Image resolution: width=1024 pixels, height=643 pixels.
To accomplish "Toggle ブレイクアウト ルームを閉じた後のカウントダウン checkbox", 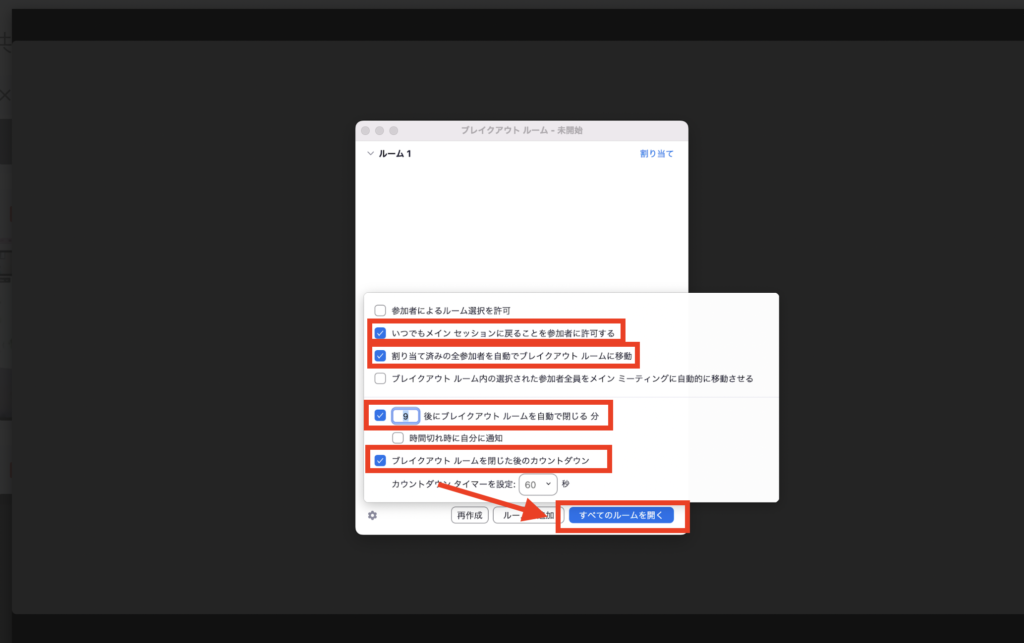I will (x=380, y=461).
